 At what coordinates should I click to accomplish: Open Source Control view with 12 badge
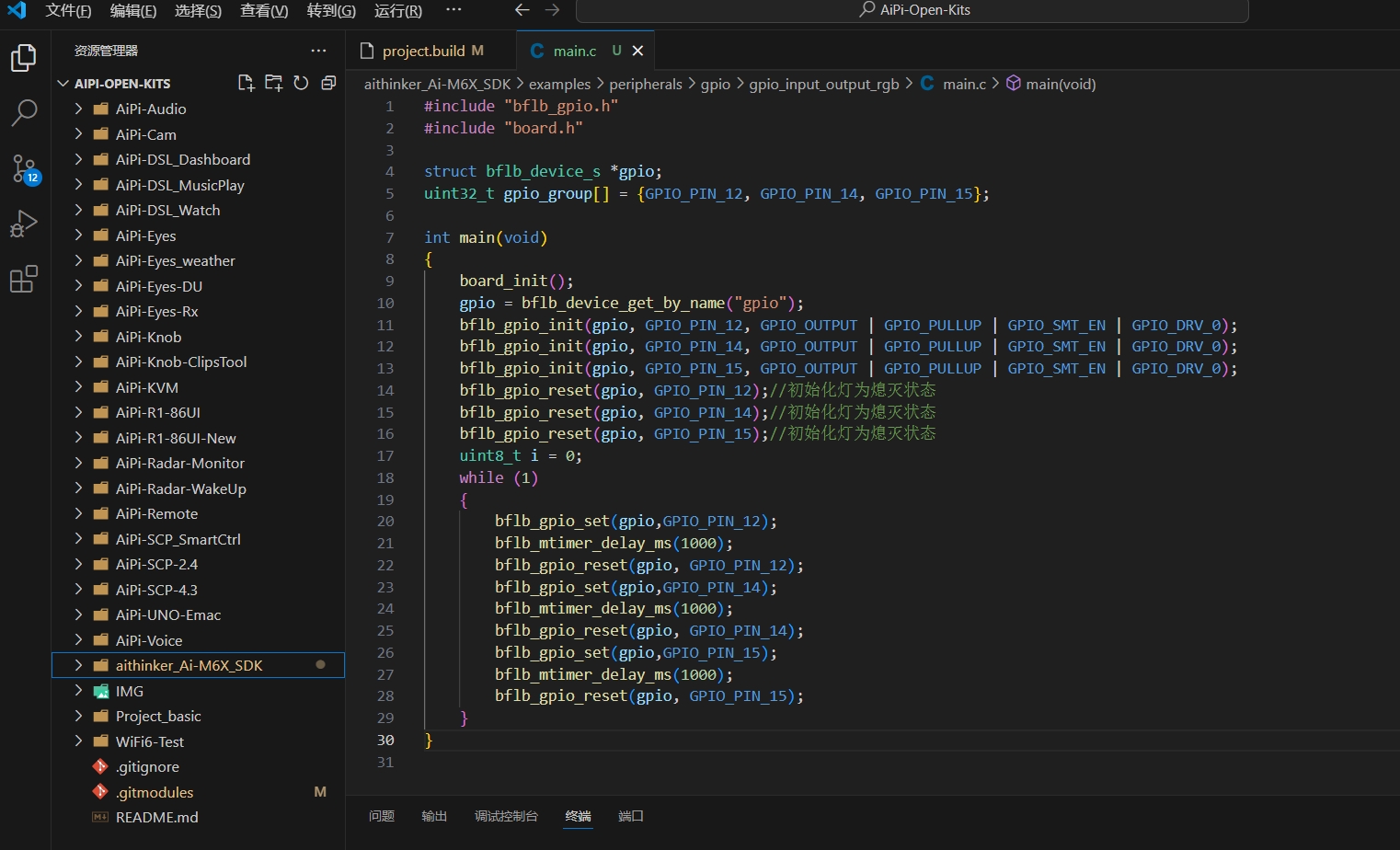tap(24, 169)
